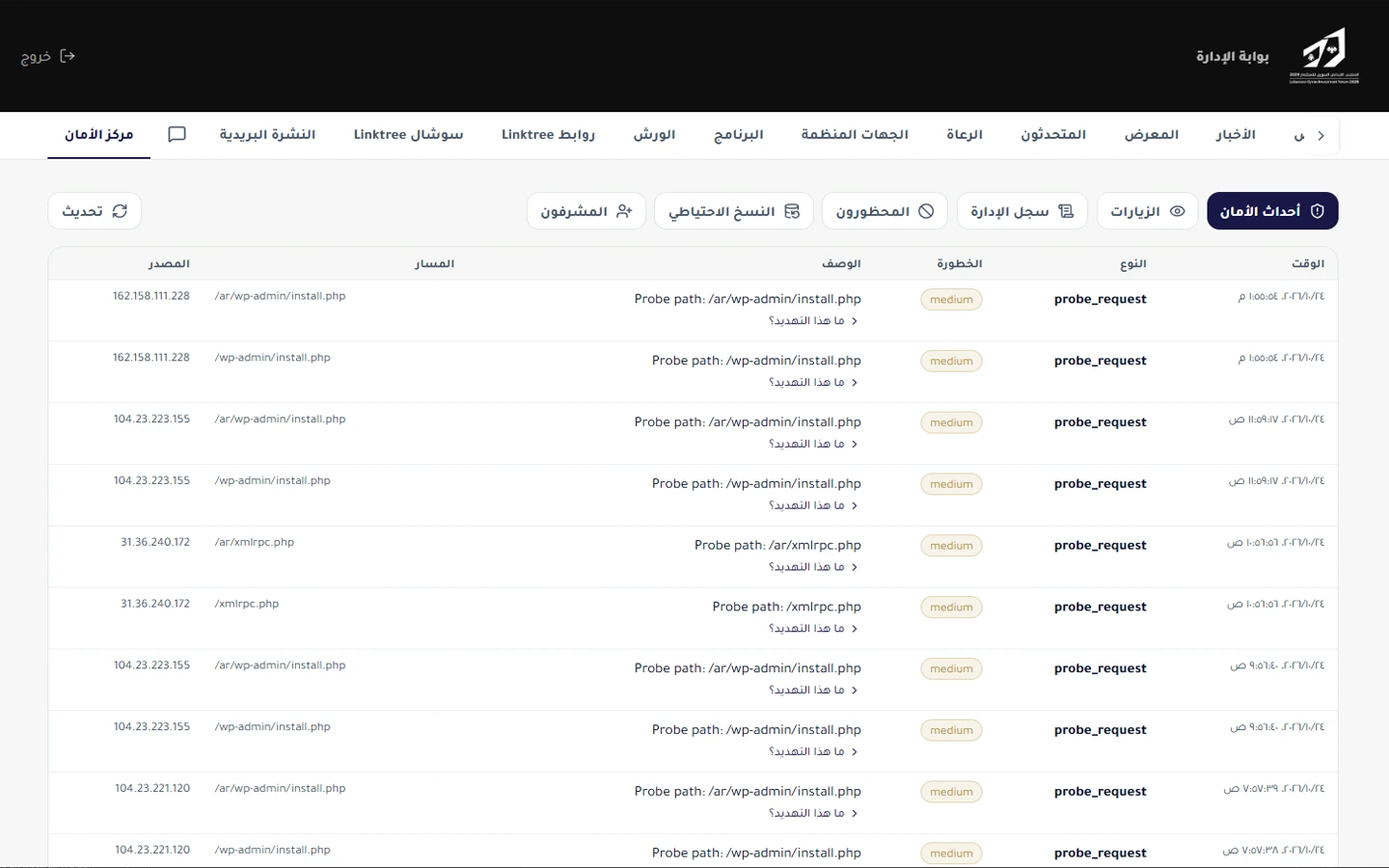The height and width of the screenshot is (868, 1389).
Task: Click the النوع column header
Action: (1133, 263)
